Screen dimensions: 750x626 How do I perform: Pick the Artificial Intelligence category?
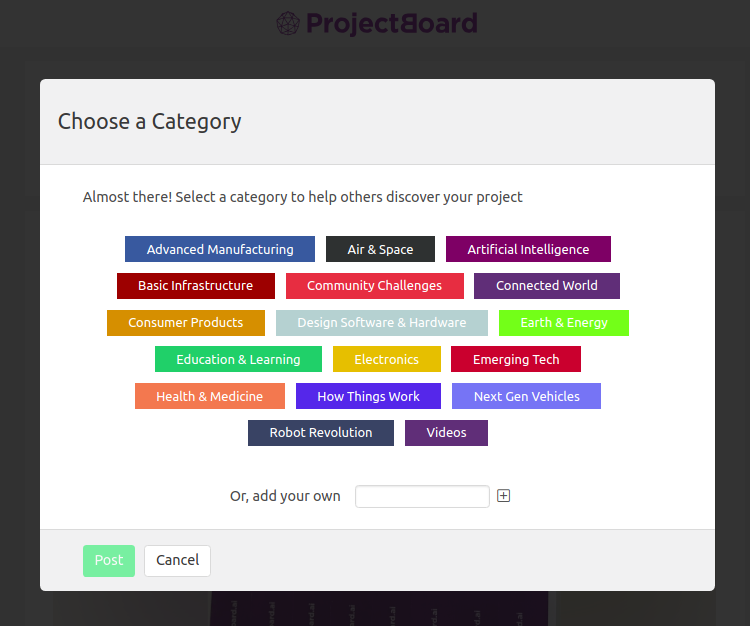click(528, 249)
